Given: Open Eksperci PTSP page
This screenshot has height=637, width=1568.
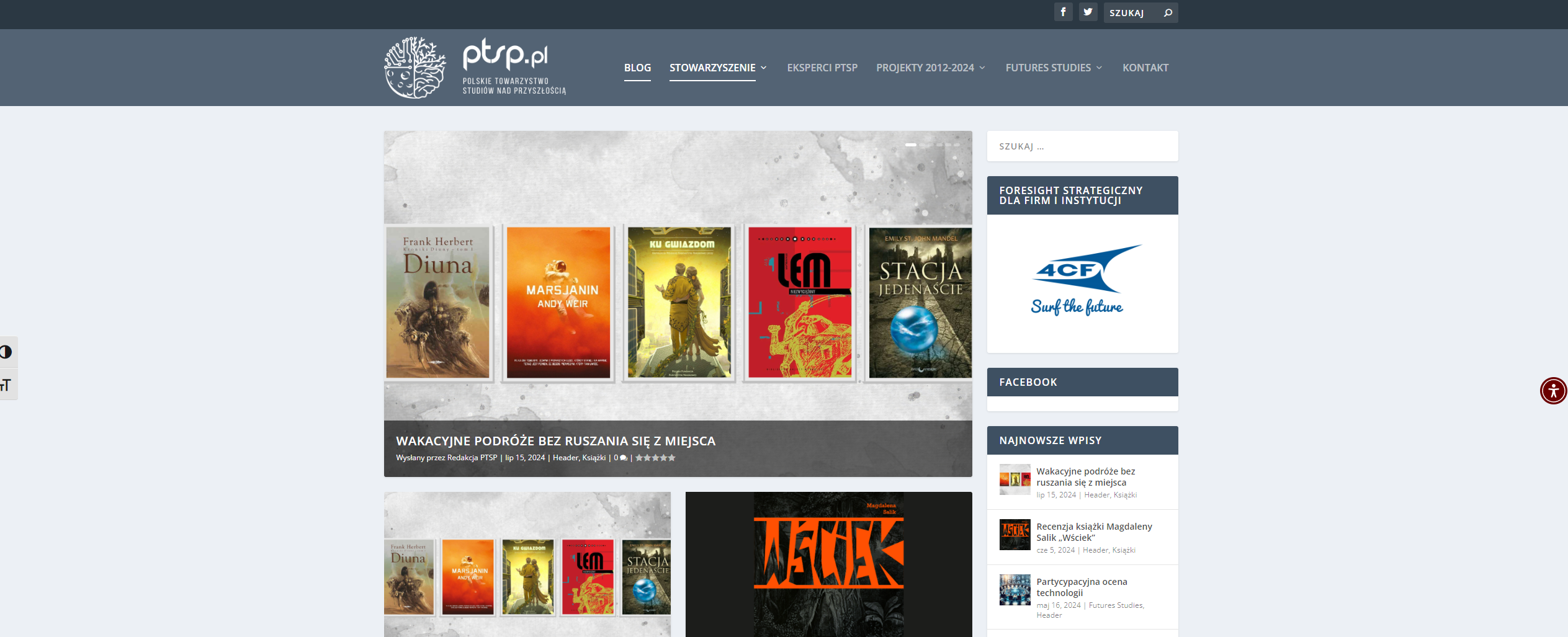Looking at the screenshot, I should coord(822,68).
